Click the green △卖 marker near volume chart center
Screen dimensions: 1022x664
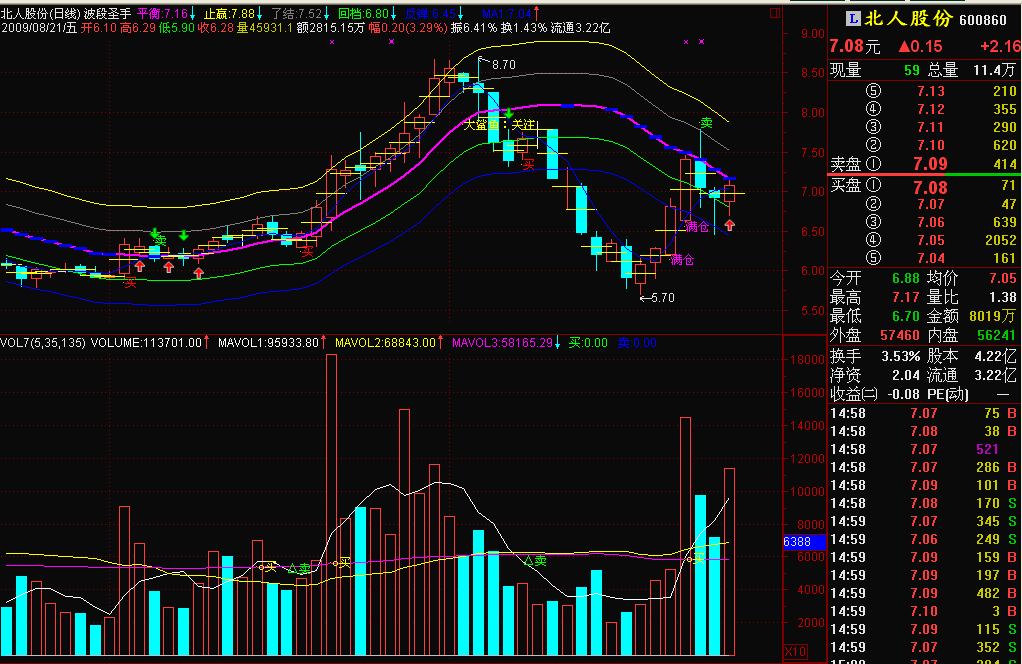tap(535, 560)
